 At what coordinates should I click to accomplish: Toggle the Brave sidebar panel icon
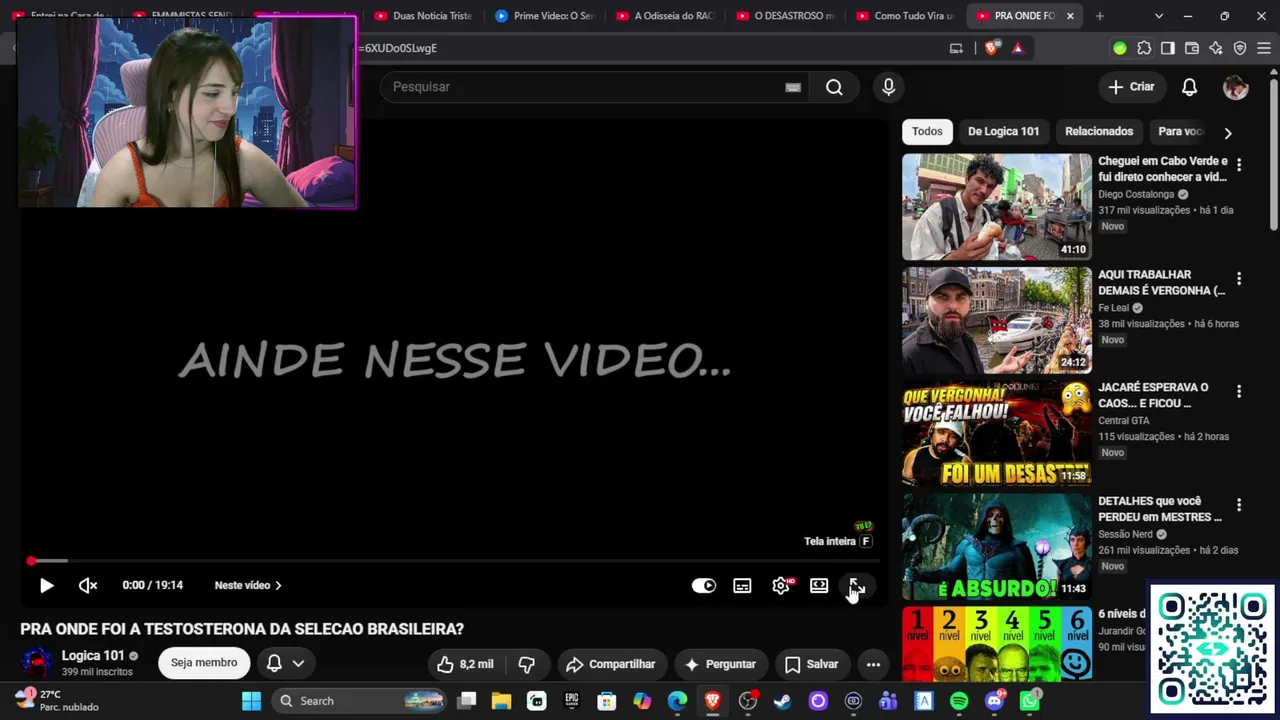(1168, 48)
